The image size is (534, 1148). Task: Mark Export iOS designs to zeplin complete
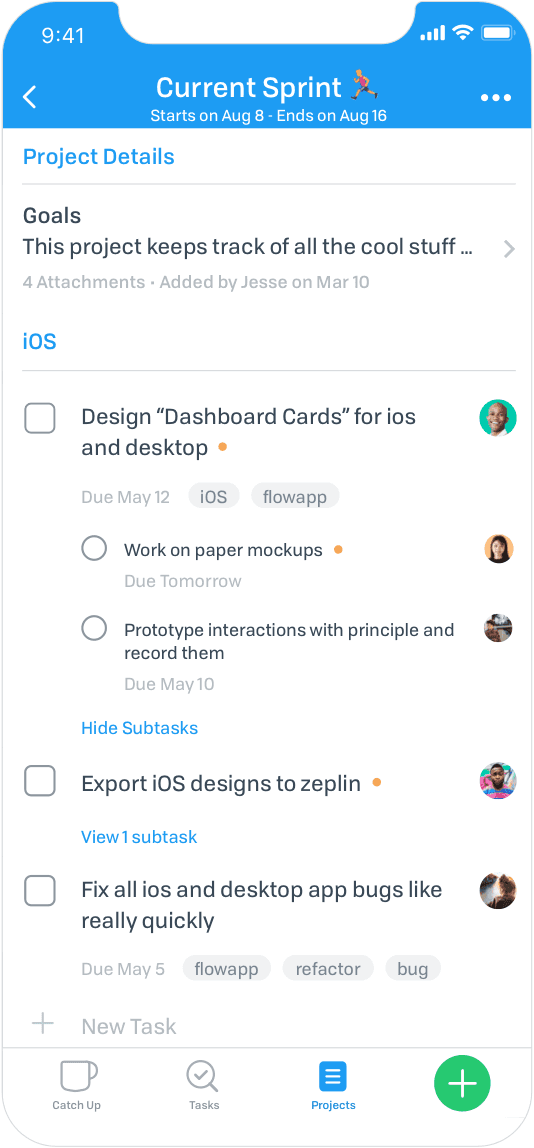(x=40, y=781)
